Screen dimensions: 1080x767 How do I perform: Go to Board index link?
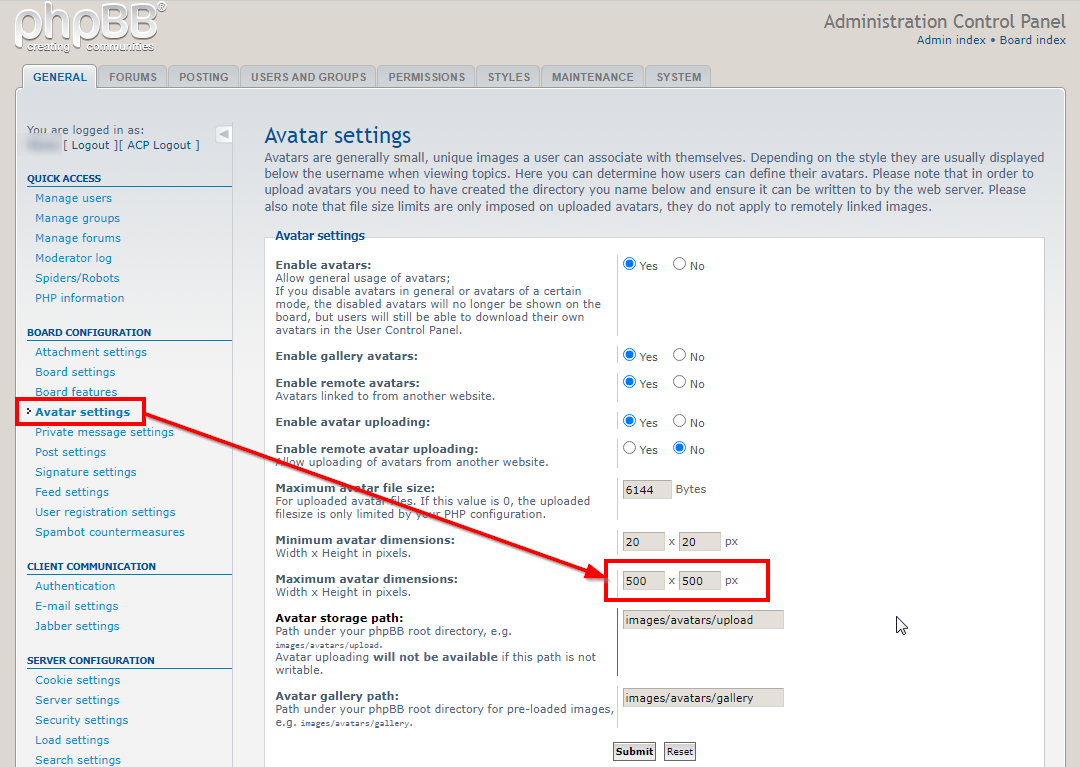(1032, 40)
